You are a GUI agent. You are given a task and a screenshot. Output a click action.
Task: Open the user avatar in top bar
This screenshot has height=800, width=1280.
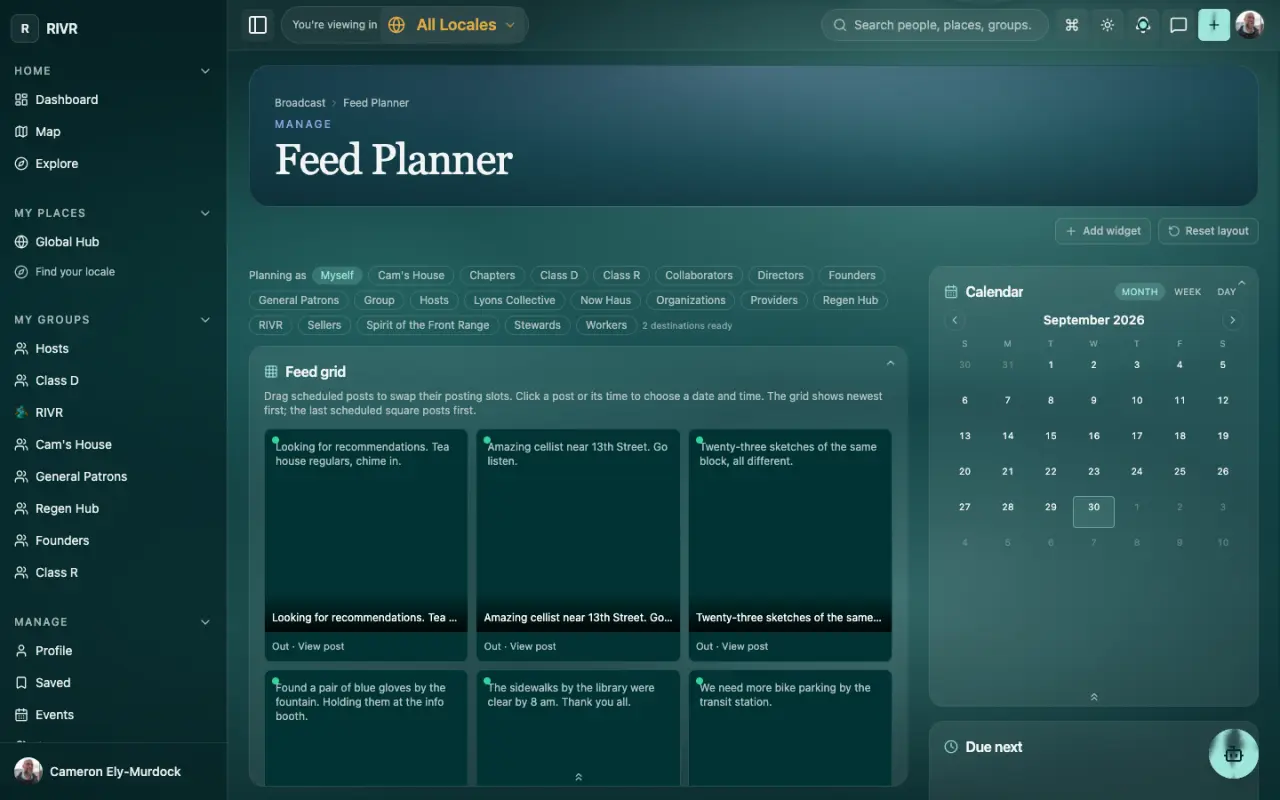click(x=1250, y=25)
